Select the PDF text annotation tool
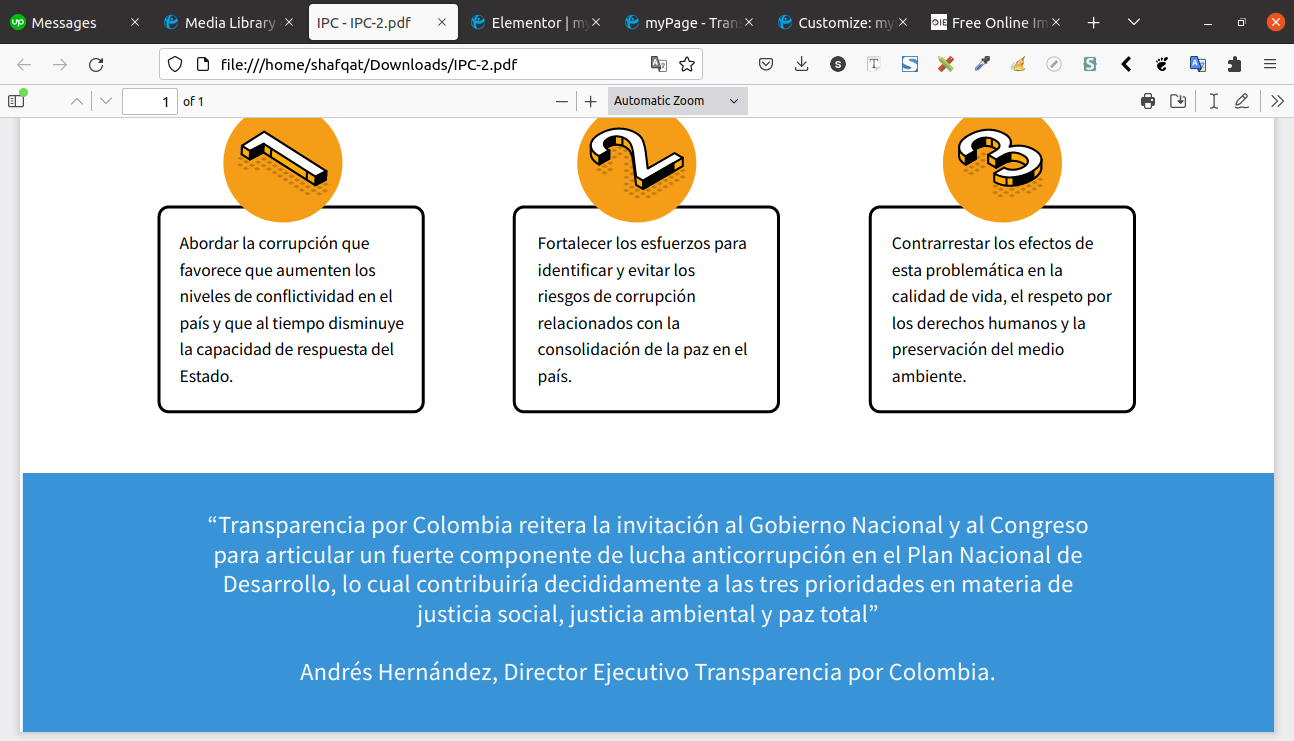Screen dimensions: 1294x741 coord(1213,101)
